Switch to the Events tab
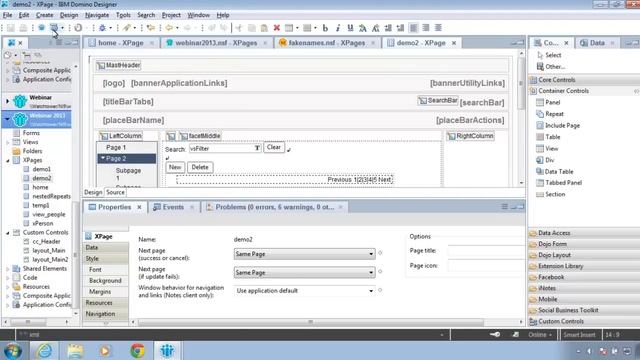Image resolution: width=640 pixels, height=360 pixels. [x=173, y=207]
